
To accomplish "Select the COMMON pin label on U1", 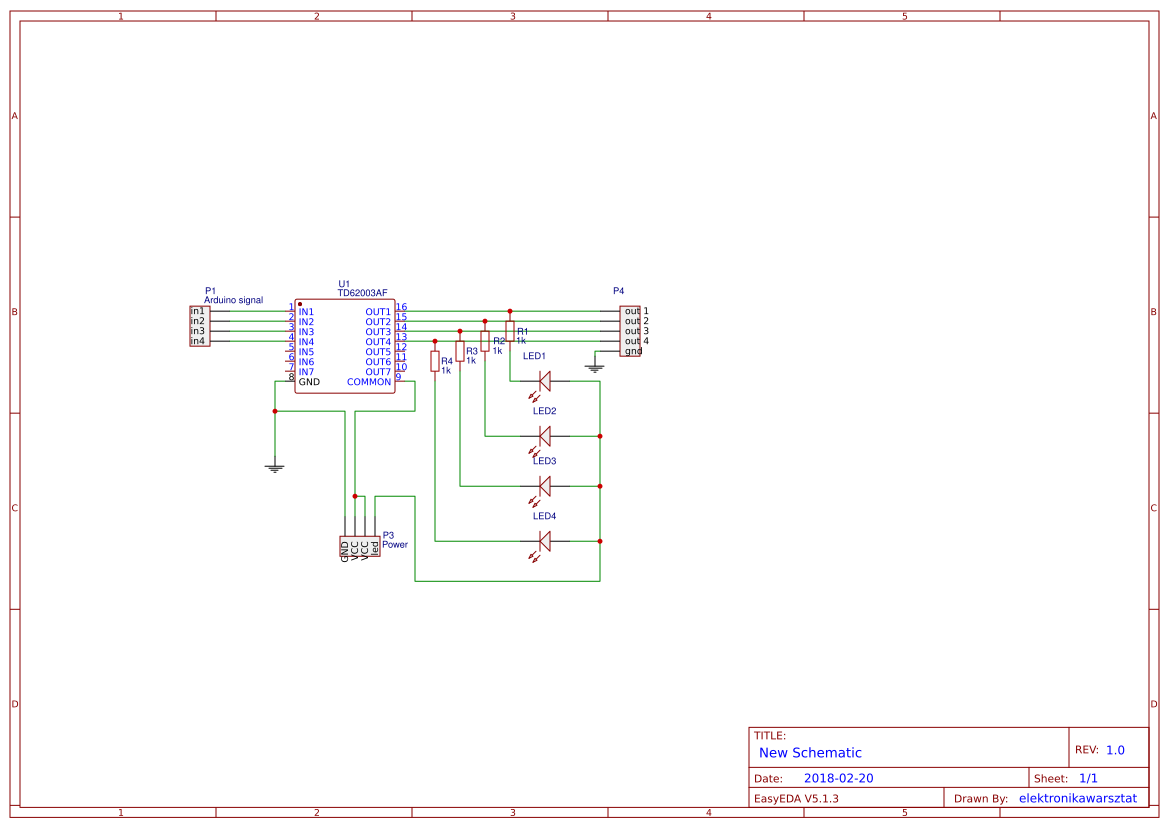I will click(x=367, y=382).
